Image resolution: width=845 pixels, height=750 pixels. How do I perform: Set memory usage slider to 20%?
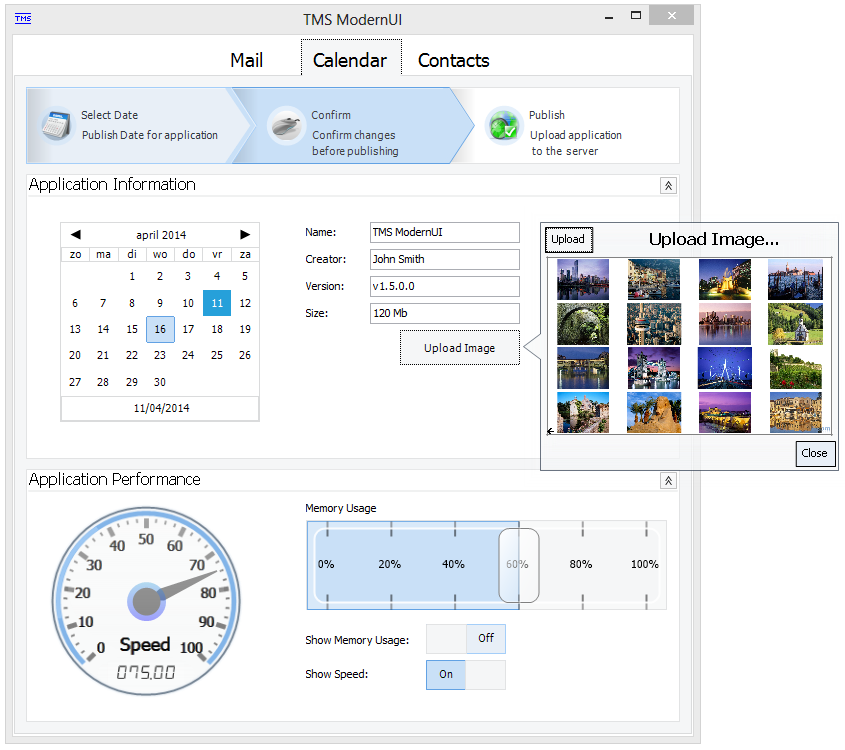pyautogui.click(x=391, y=565)
